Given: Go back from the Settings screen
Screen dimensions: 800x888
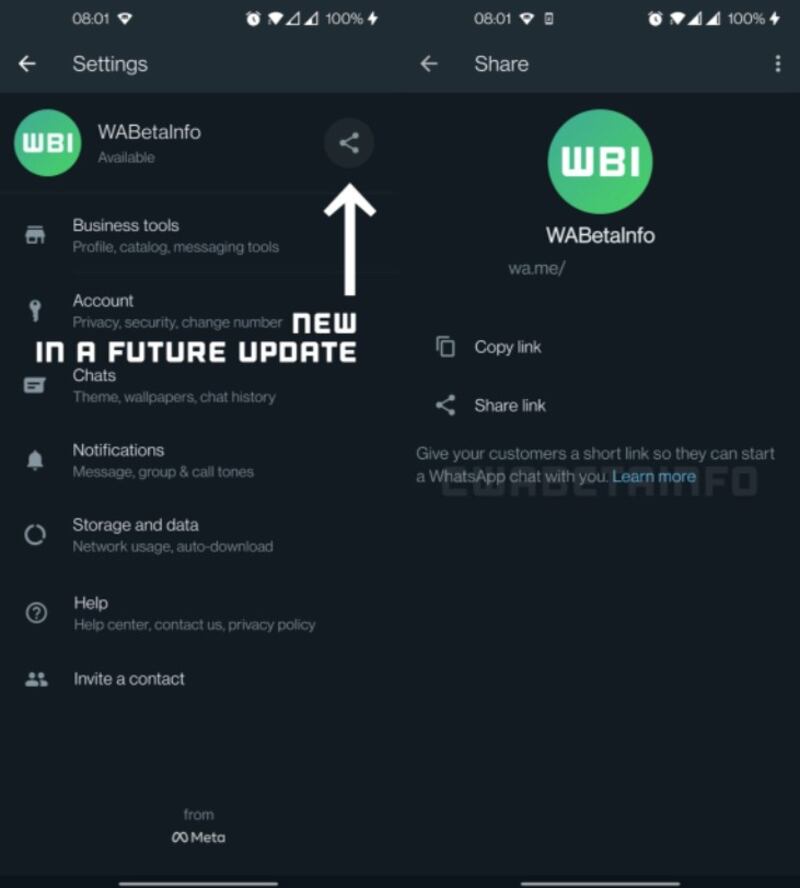Looking at the screenshot, I should pyautogui.click(x=27, y=64).
